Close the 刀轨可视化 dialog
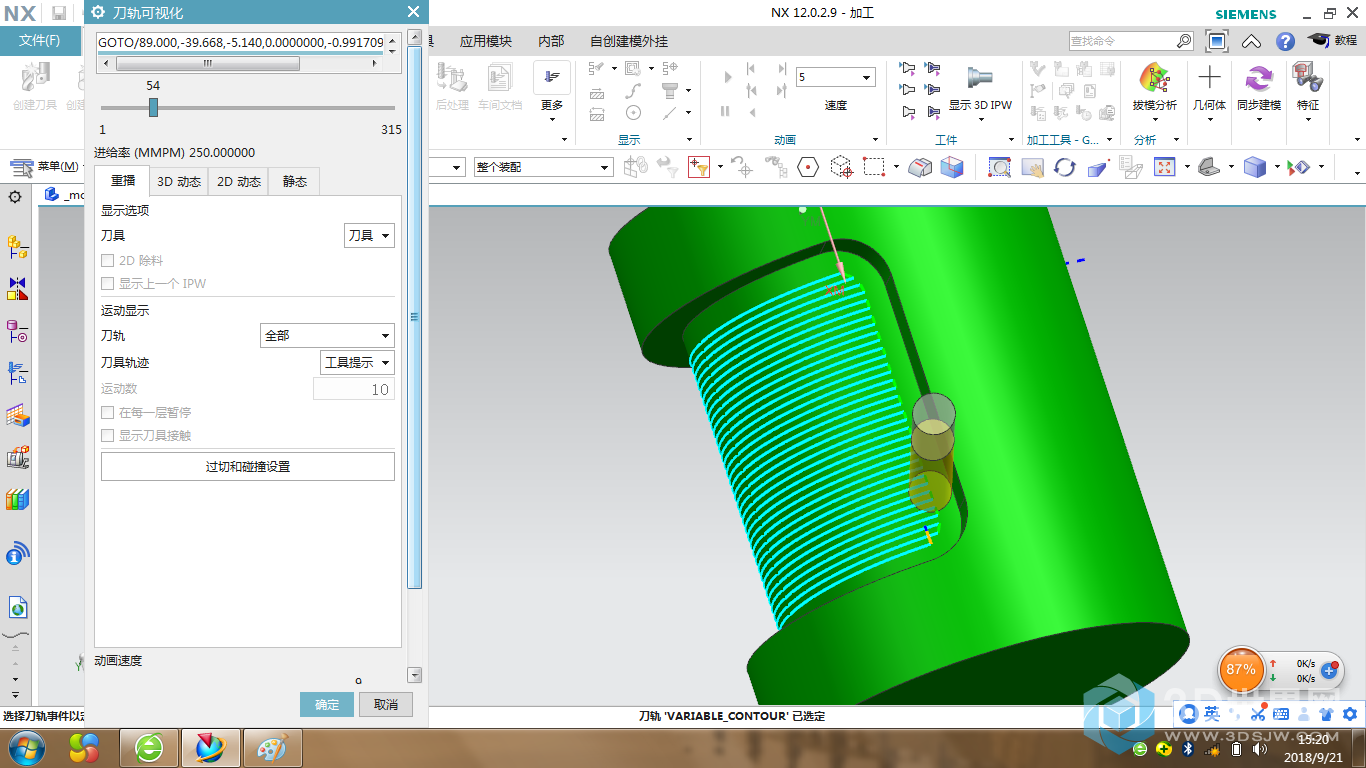Viewport: 1366px width, 768px height. pos(413,12)
